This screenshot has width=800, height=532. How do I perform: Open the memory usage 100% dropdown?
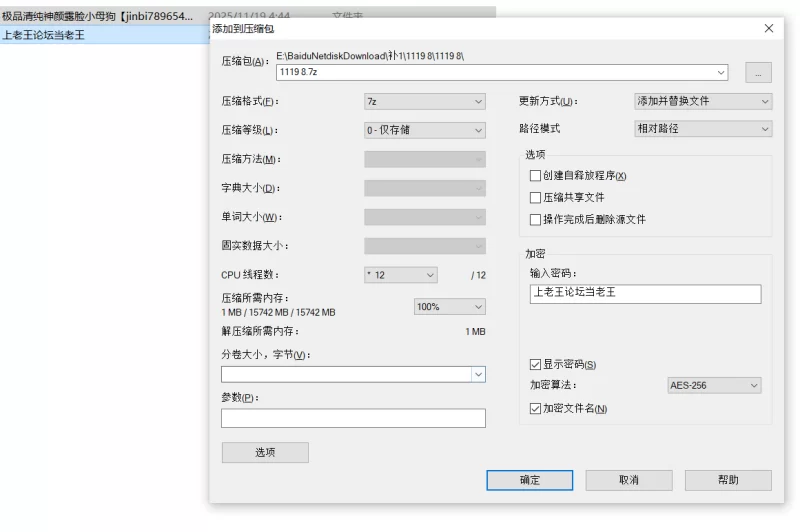click(449, 307)
